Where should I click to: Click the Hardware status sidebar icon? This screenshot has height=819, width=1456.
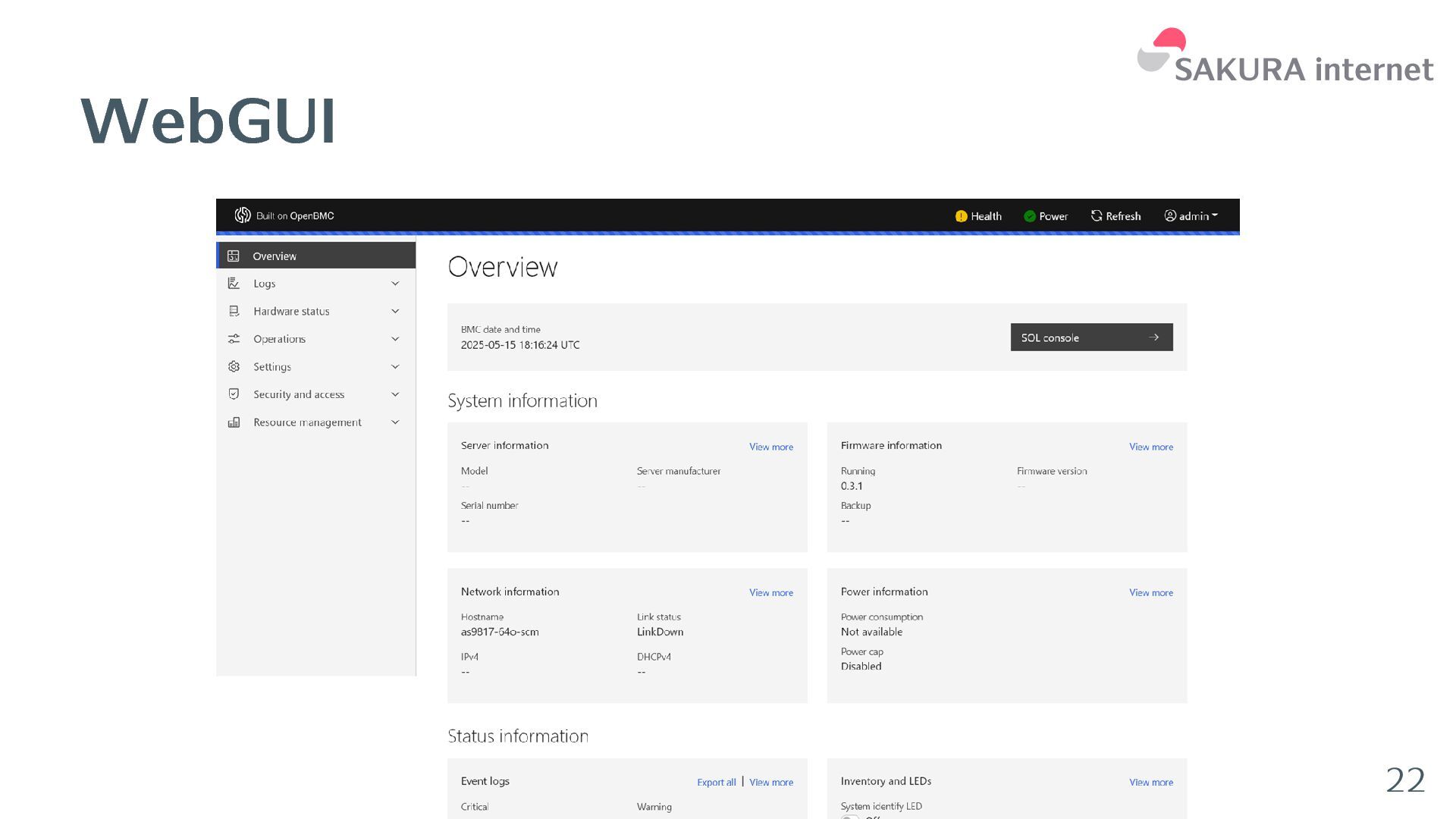click(234, 311)
